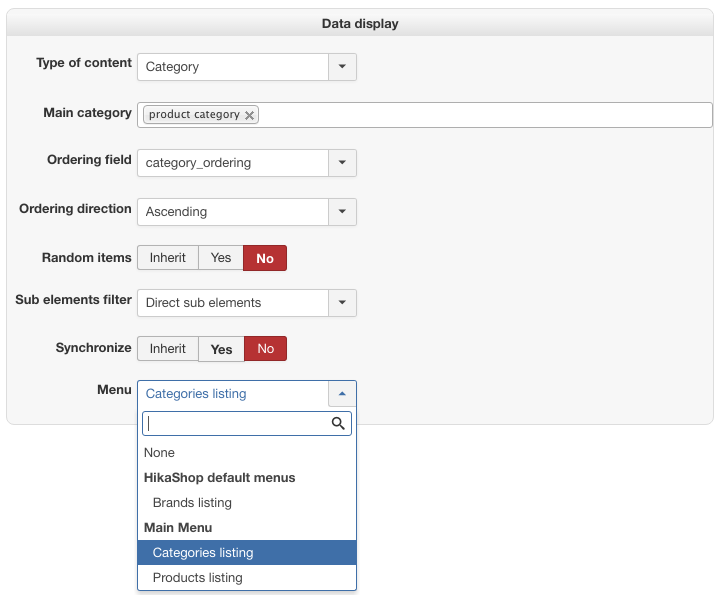The image size is (722, 595).
Task: Remove the product category tag
Action: coord(250,115)
